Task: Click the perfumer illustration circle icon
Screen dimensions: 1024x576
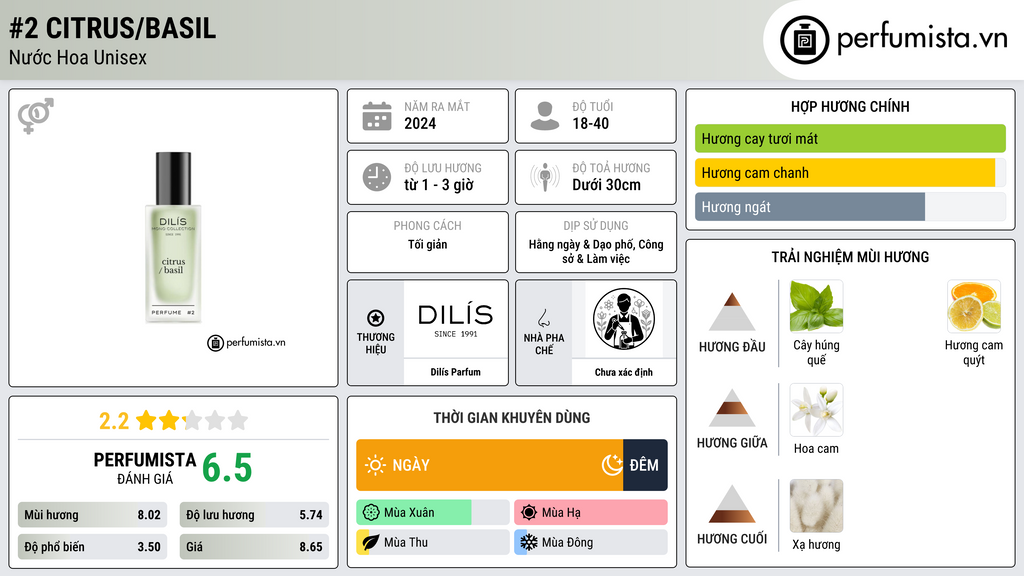Action: click(x=624, y=320)
